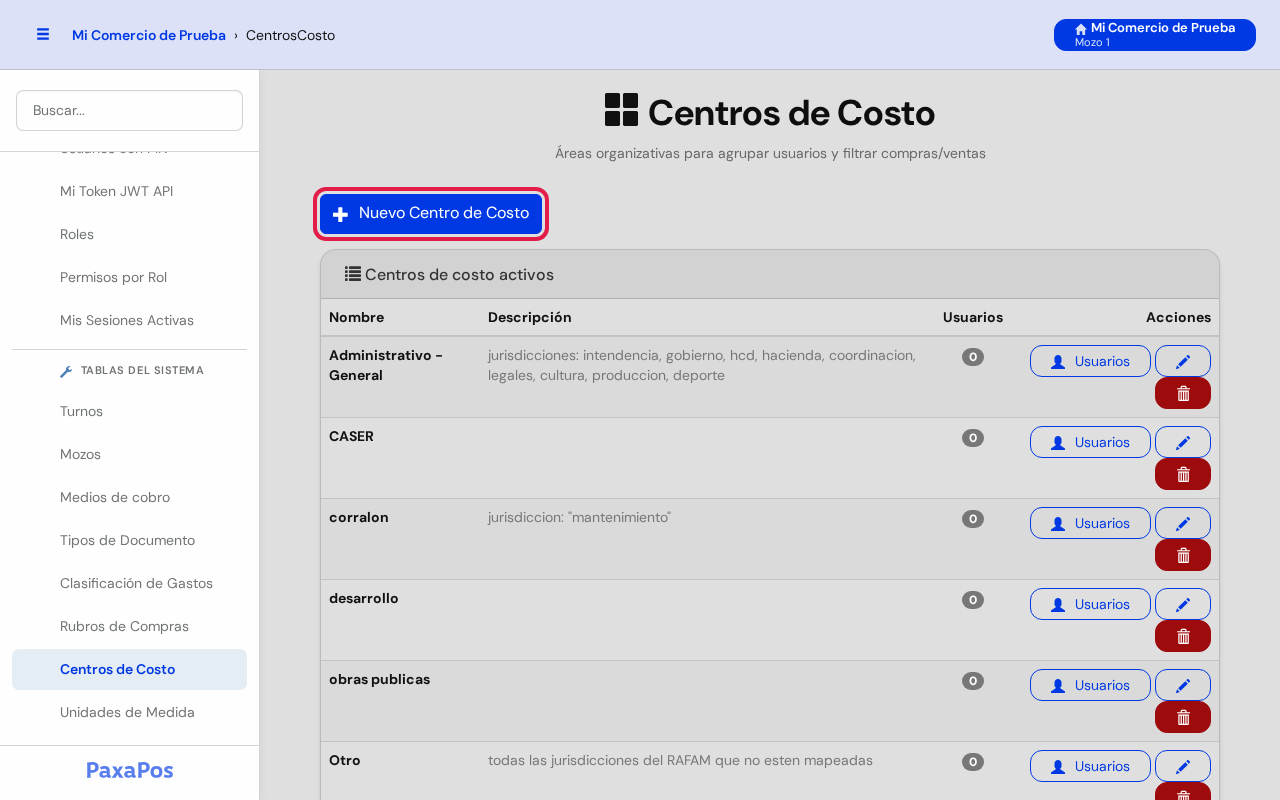Open the Roles menu item

coord(129,234)
